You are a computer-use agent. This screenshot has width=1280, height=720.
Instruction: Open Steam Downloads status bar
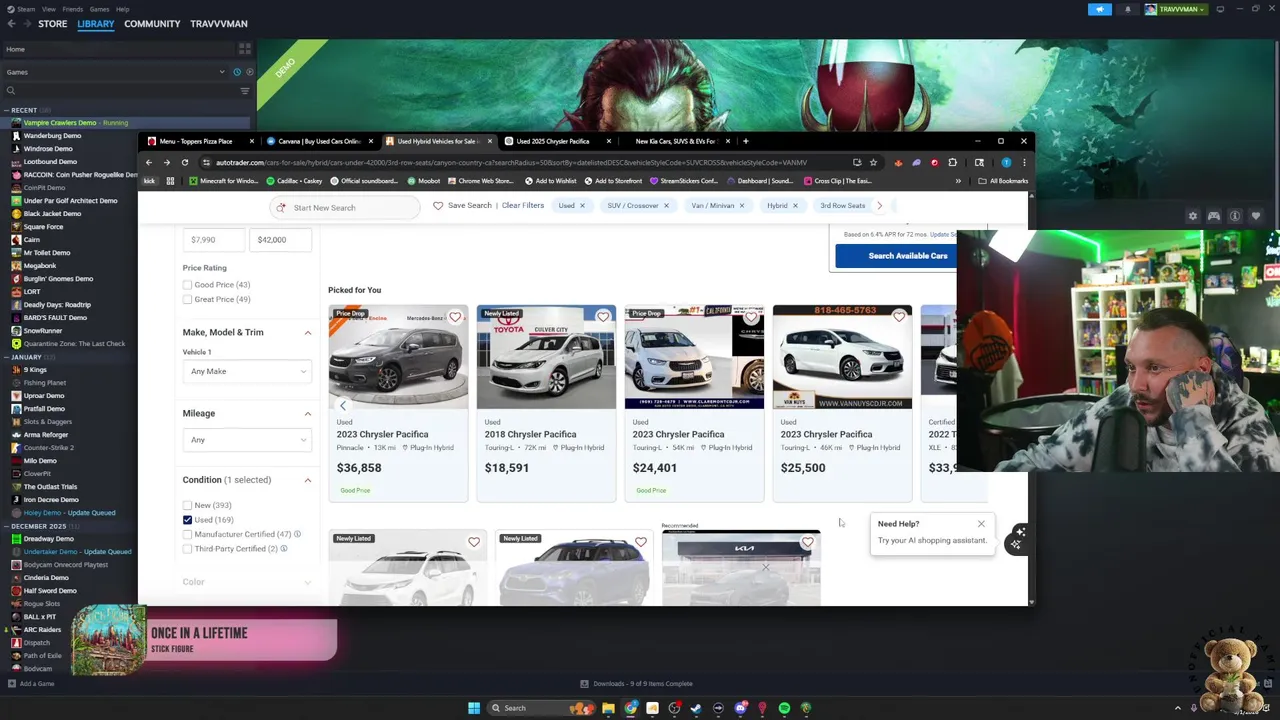tap(638, 684)
